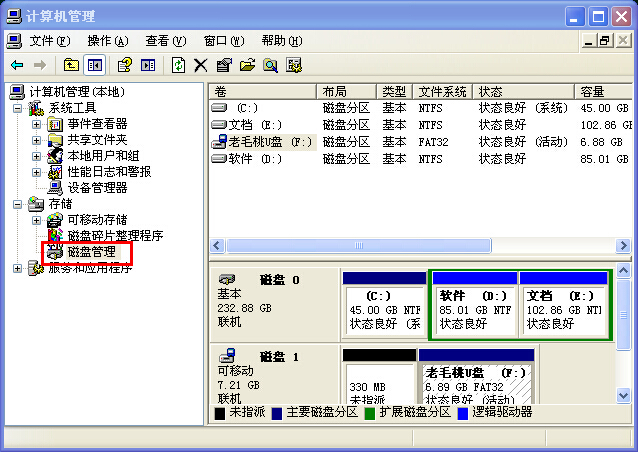Screen dimensions: 638x452
Task: Click the Delete X toolbar icon
Action: (x=200, y=65)
